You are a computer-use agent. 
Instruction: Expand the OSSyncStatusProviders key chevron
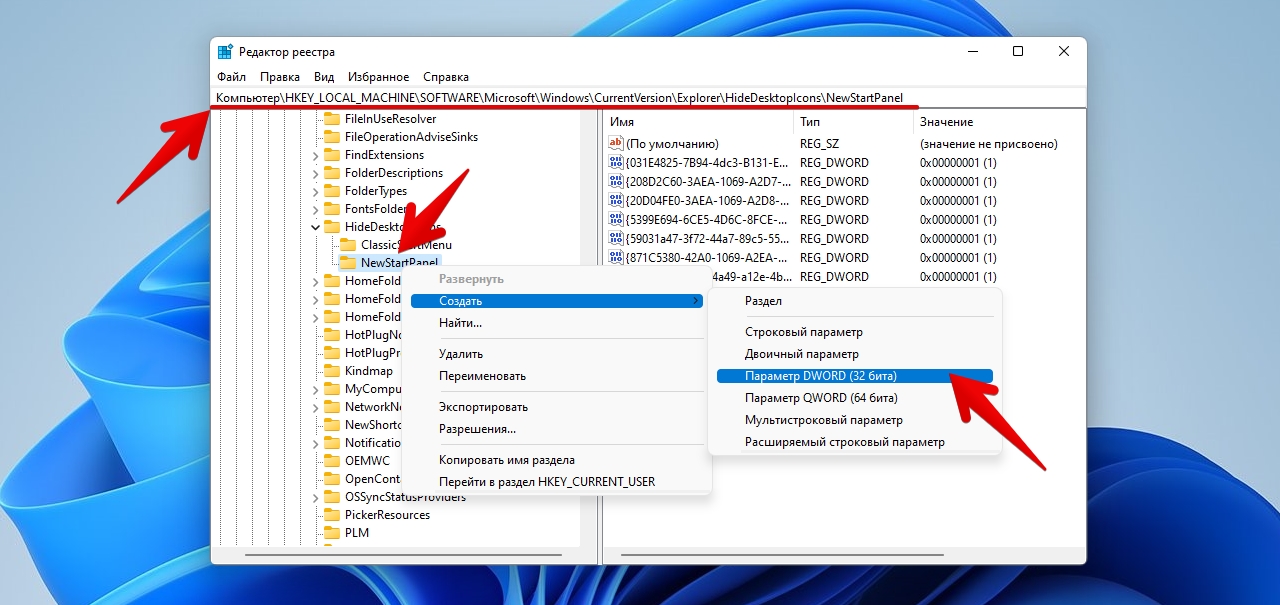315,497
